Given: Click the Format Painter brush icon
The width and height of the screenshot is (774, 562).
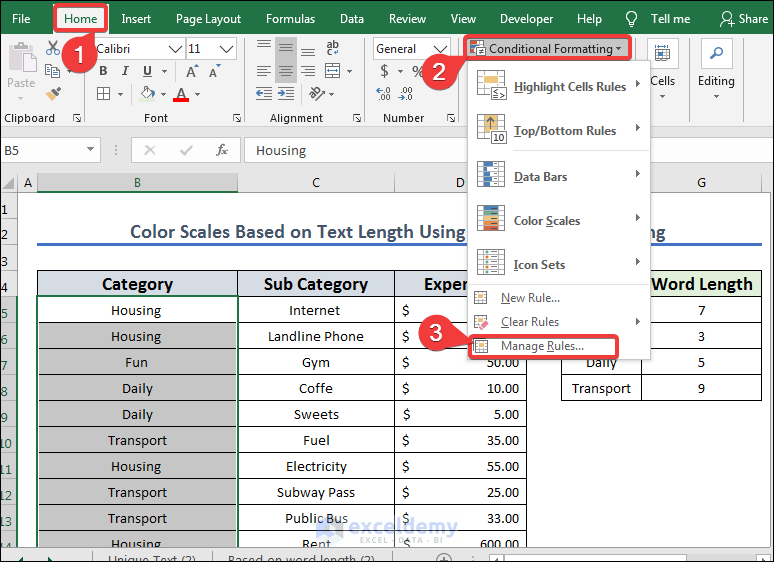Looking at the screenshot, I should pos(54,92).
